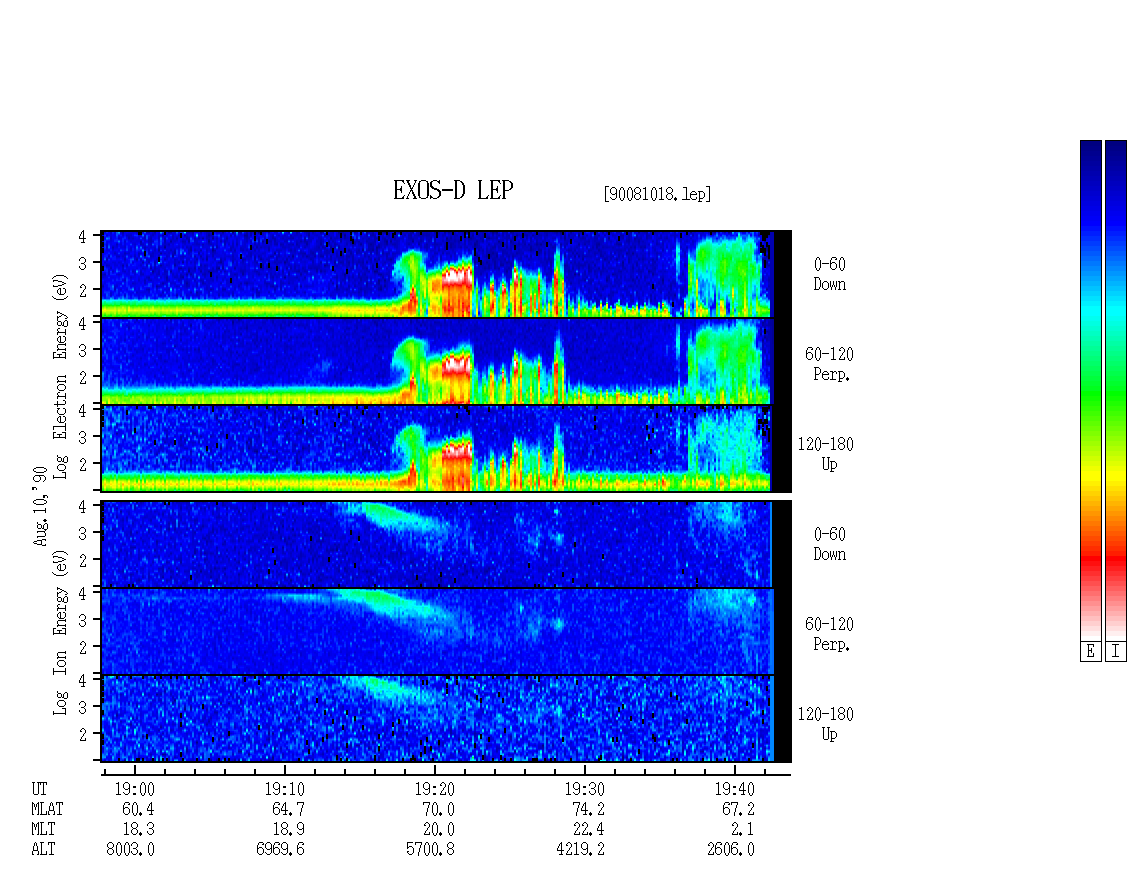Click the ion 120-180 Up pitch angle label
1130x875 pixels.
(826, 724)
